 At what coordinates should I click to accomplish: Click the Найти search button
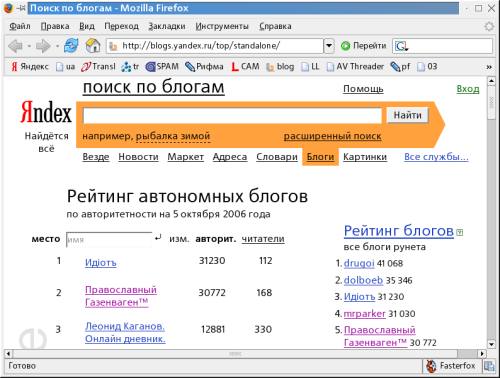[407, 115]
